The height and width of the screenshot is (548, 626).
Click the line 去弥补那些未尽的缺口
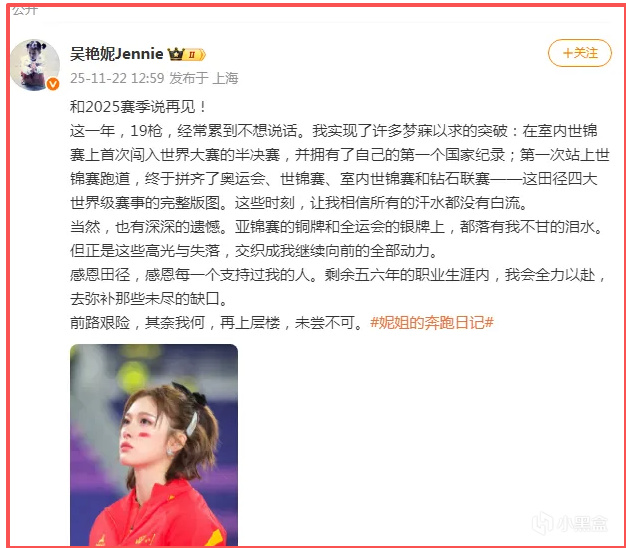click(149, 299)
